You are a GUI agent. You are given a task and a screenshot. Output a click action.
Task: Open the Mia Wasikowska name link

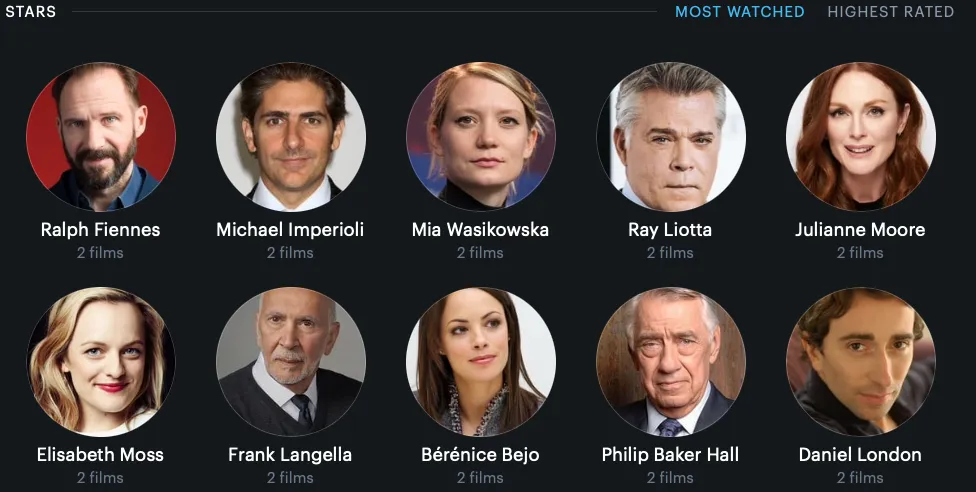pyautogui.click(x=481, y=230)
